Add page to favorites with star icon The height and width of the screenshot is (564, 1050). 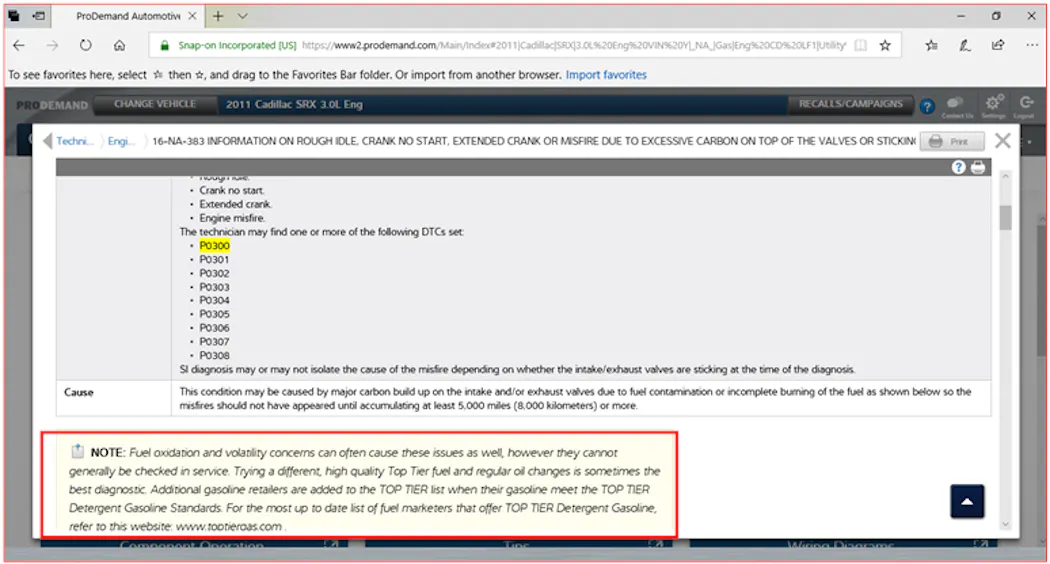point(885,46)
